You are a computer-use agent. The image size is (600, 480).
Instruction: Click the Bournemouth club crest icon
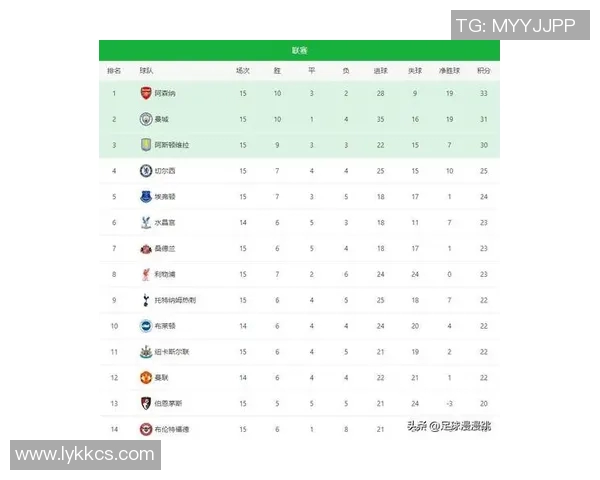tap(146, 403)
